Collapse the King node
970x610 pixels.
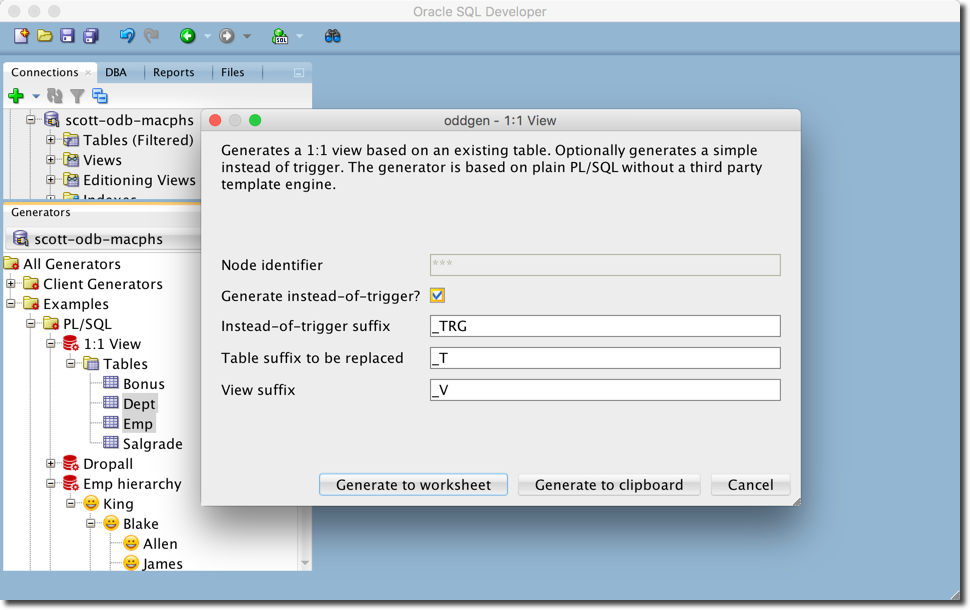pyautogui.click(x=71, y=503)
